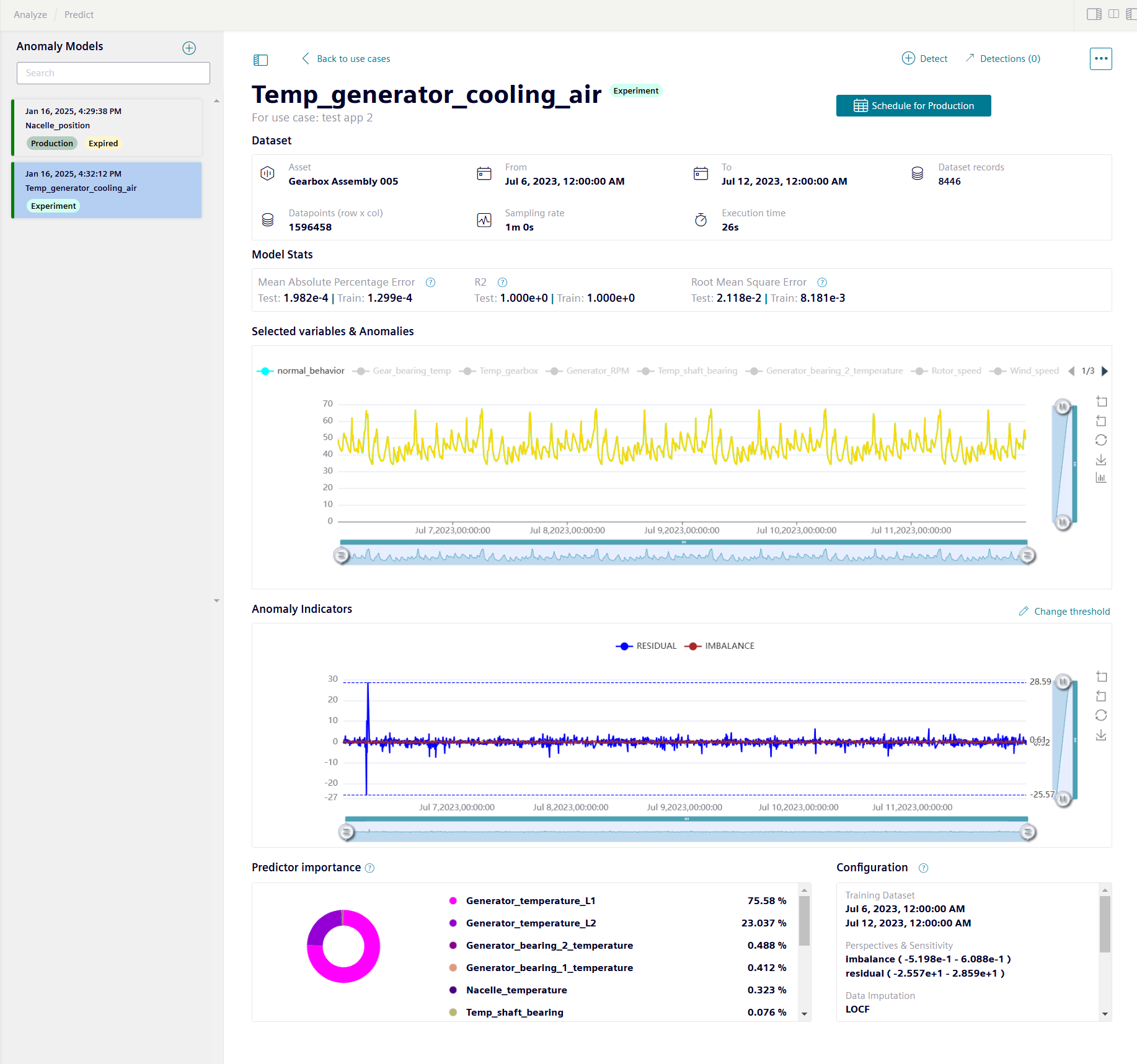
Task: Click Schedule for Production button
Action: pos(913,106)
